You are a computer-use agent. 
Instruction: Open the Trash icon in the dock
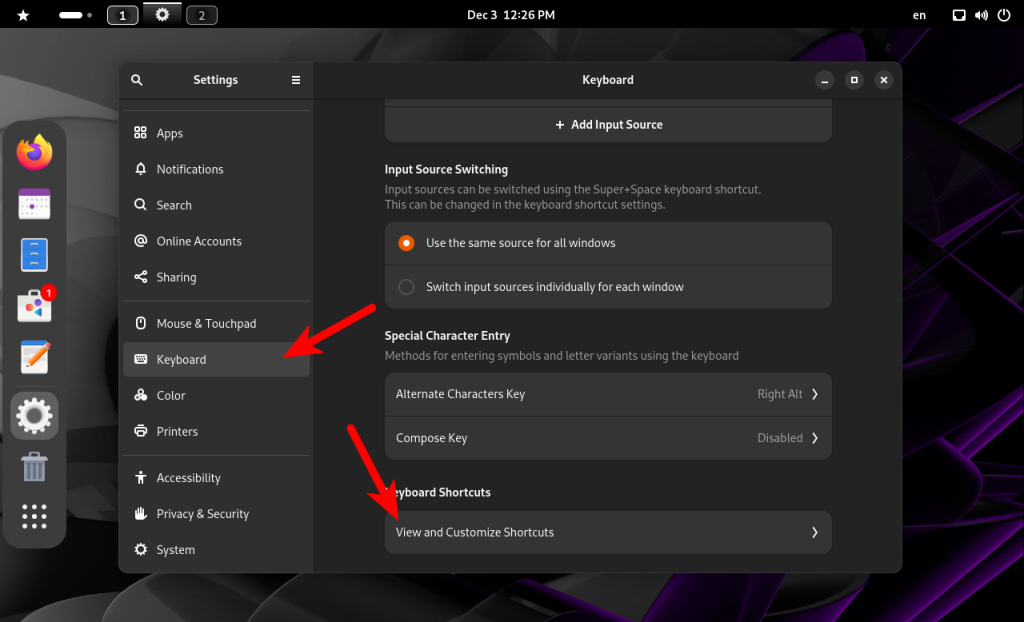[34, 466]
